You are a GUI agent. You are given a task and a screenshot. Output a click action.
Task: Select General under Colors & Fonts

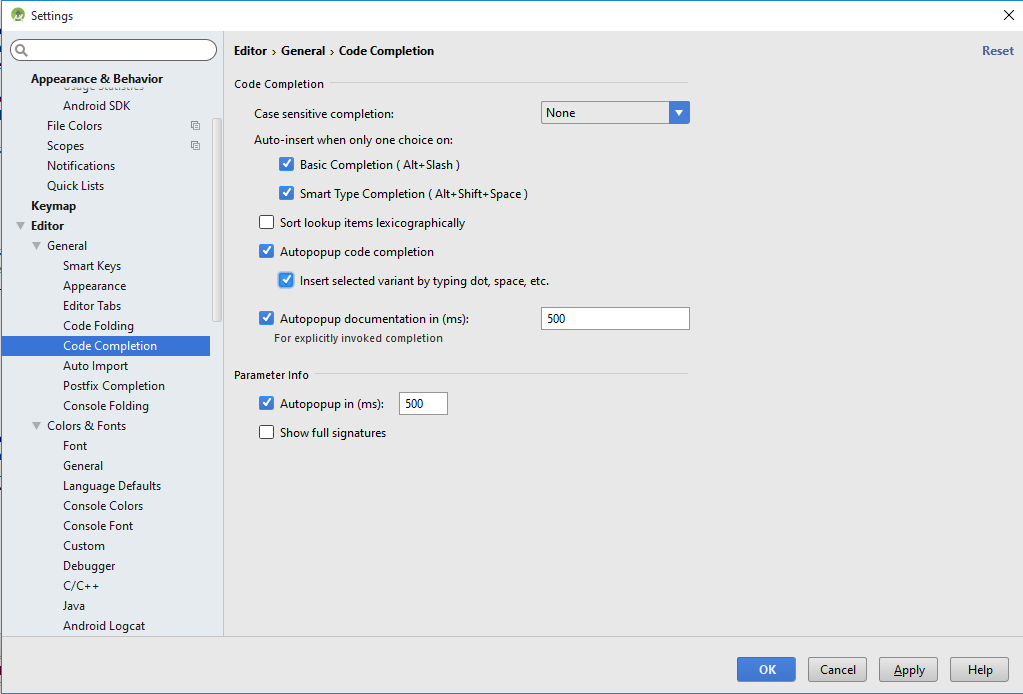(x=83, y=466)
